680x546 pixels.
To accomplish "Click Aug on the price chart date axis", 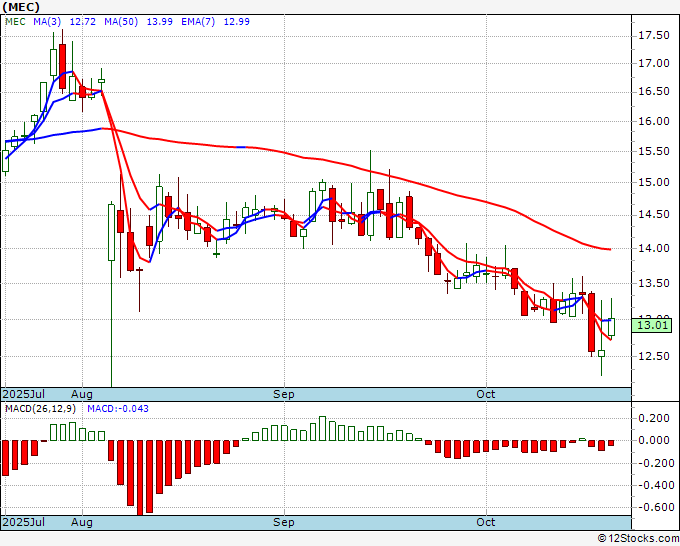I will point(82,394).
